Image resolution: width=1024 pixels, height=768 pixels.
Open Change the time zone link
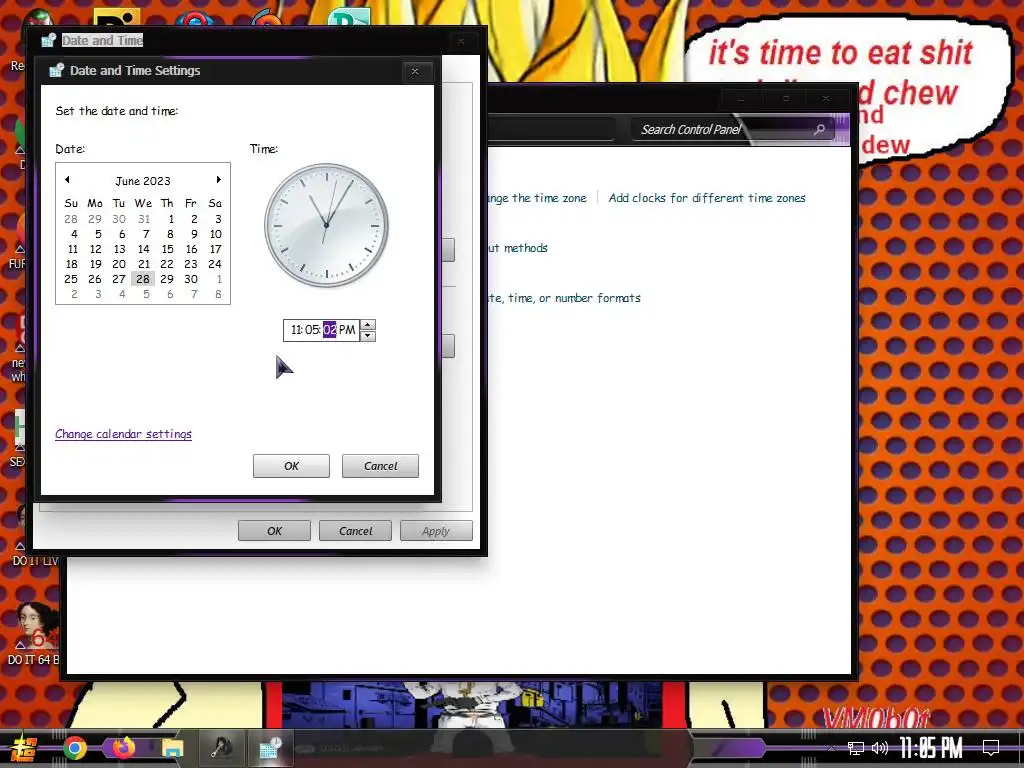click(x=537, y=198)
